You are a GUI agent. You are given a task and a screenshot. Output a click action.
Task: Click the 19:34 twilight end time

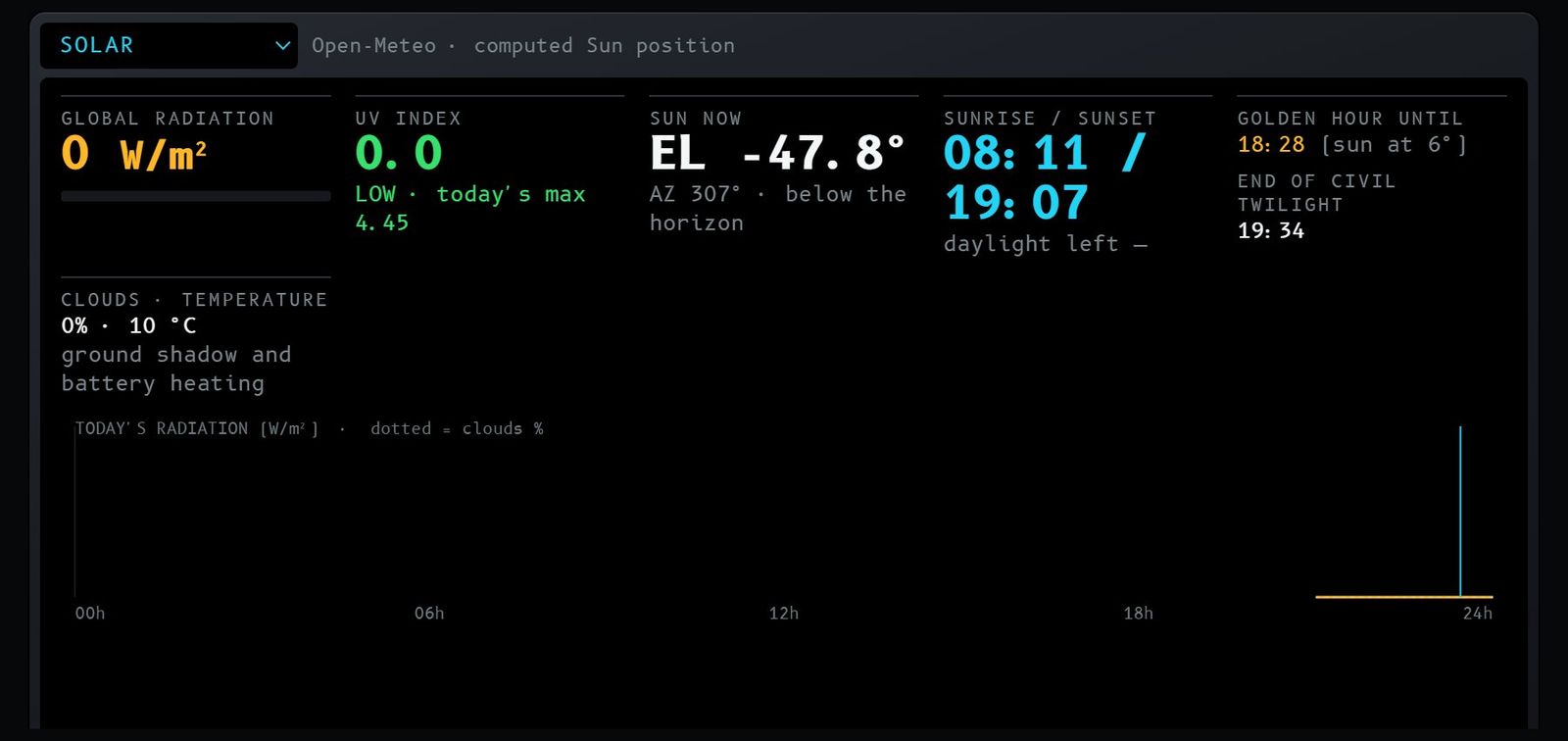tap(1271, 231)
